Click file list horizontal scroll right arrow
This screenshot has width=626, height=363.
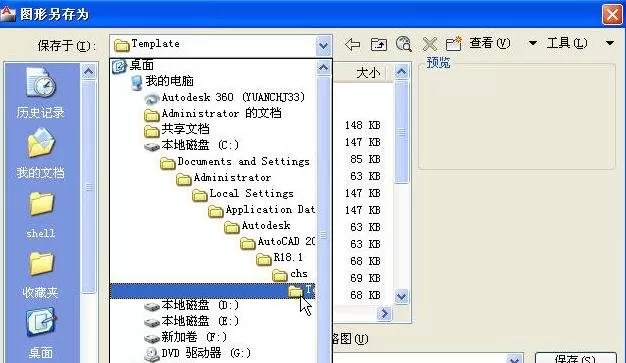tap(384, 314)
